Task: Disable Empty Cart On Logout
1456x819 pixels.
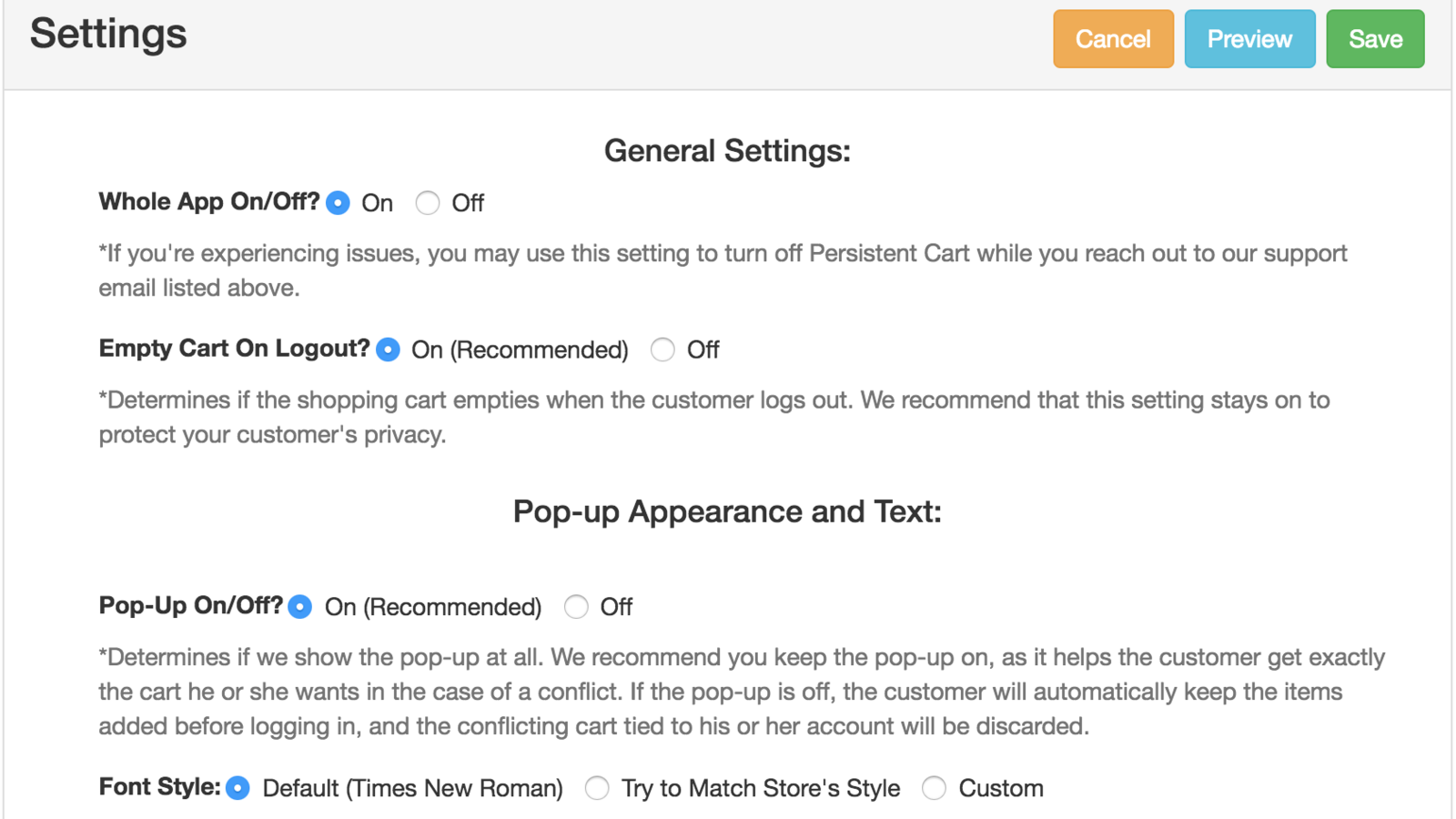Action: tap(662, 349)
